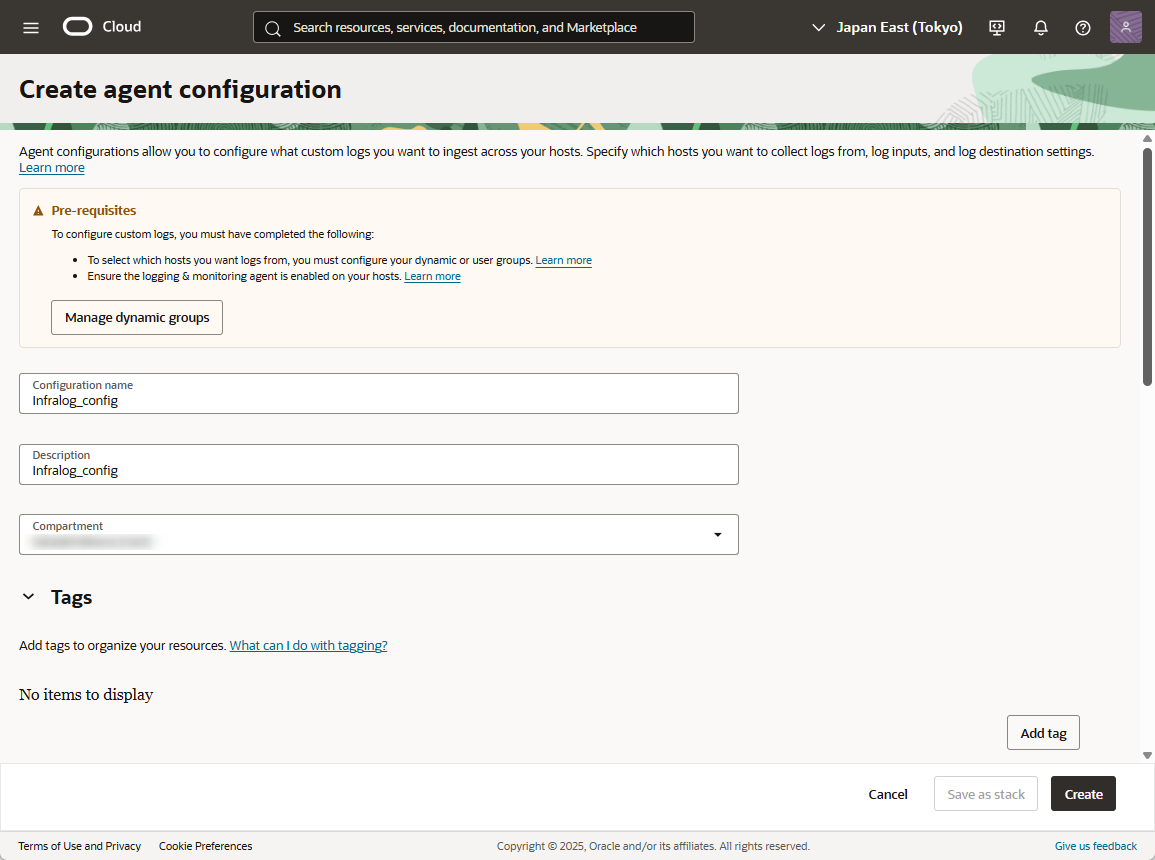Click the page vertical scrollbar down arrow
1155x860 pixels.
coord(1147,755)
